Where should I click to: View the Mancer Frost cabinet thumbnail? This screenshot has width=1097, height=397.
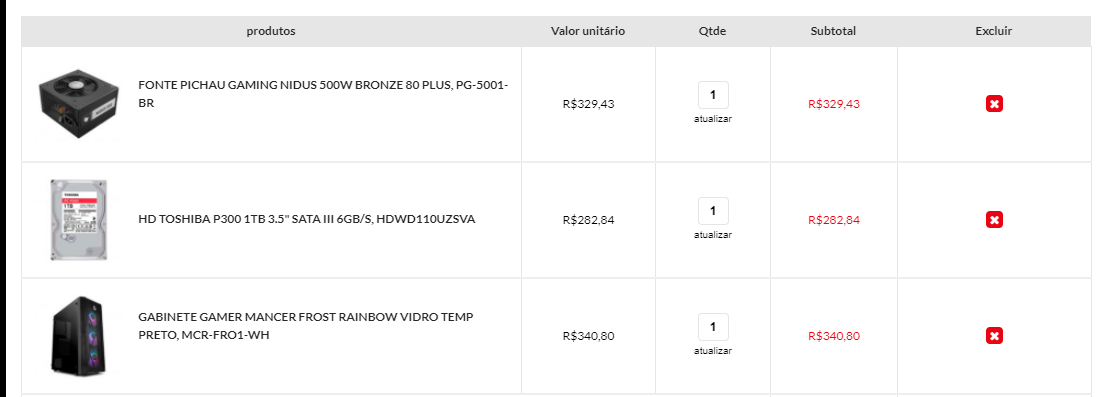pos(78,335)
